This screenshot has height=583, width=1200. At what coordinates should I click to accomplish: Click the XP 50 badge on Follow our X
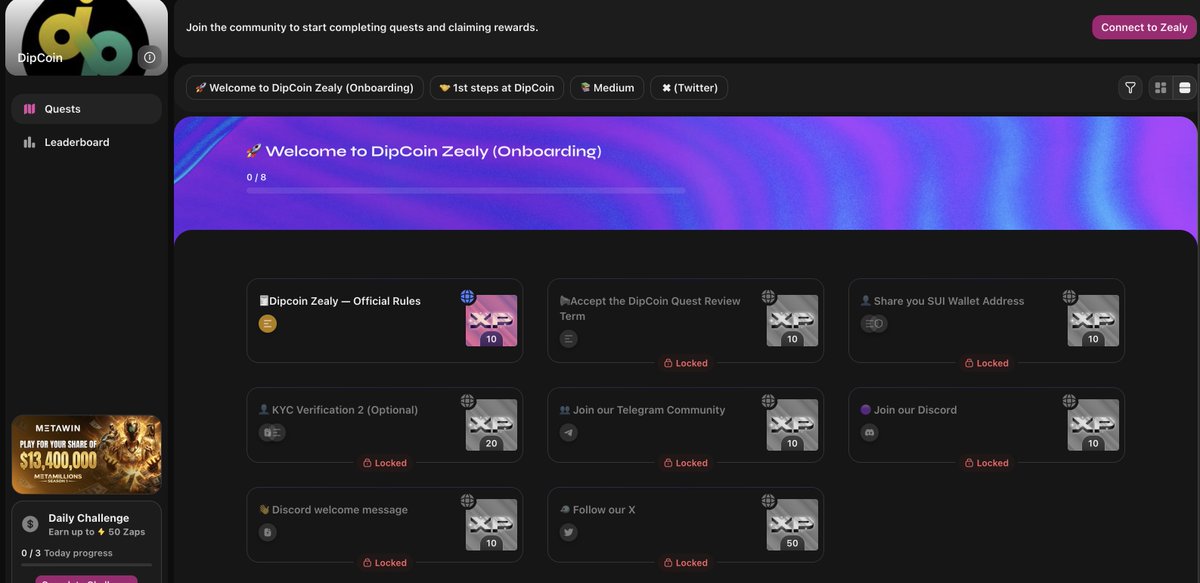pyautogui.click(x=792, y=525)
